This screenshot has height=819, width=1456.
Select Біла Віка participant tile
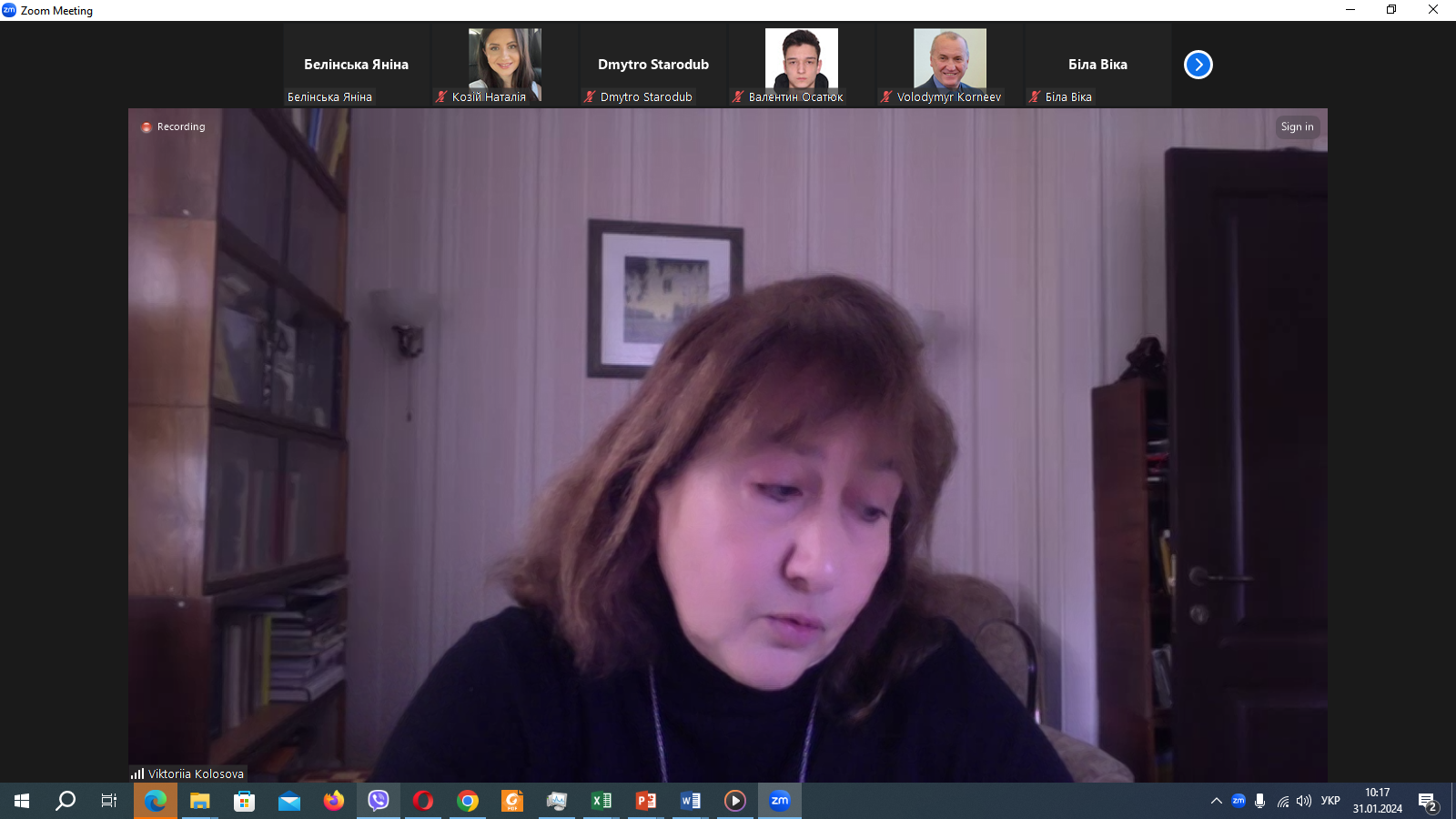click(1097, 65)
